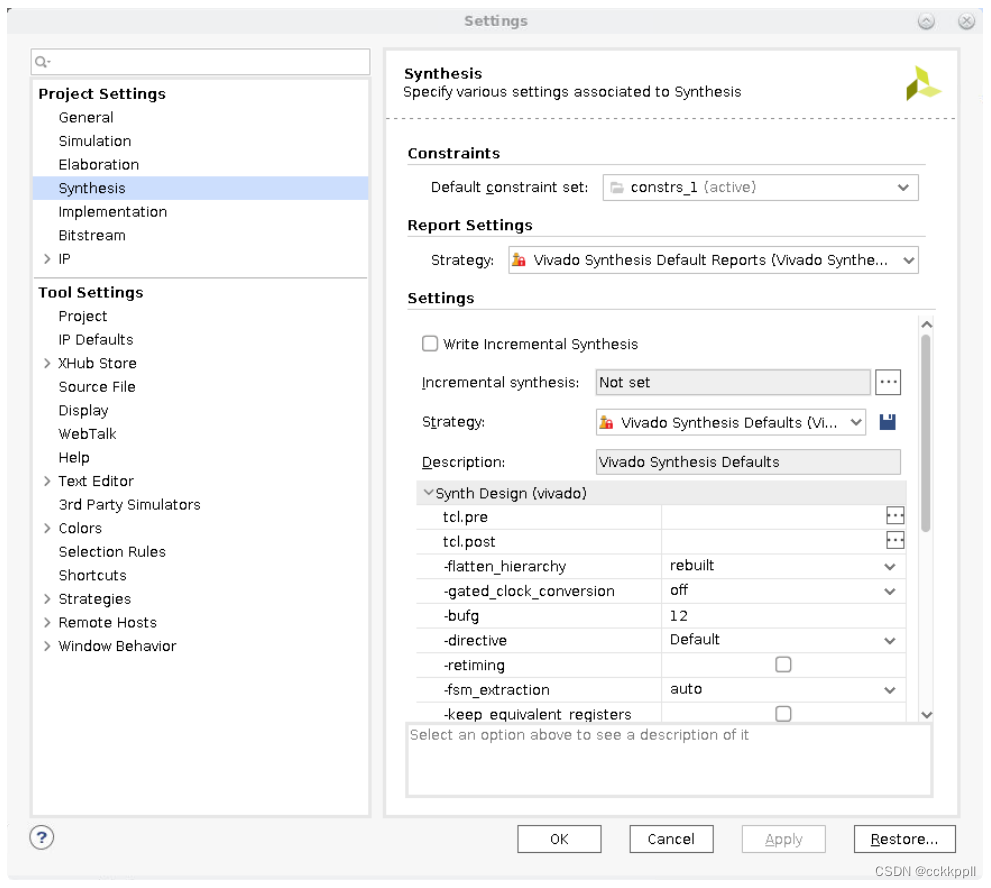This screenshot has height=888, width=991.
Task: Select the Bitstream settings page
Action: (92, 235)
